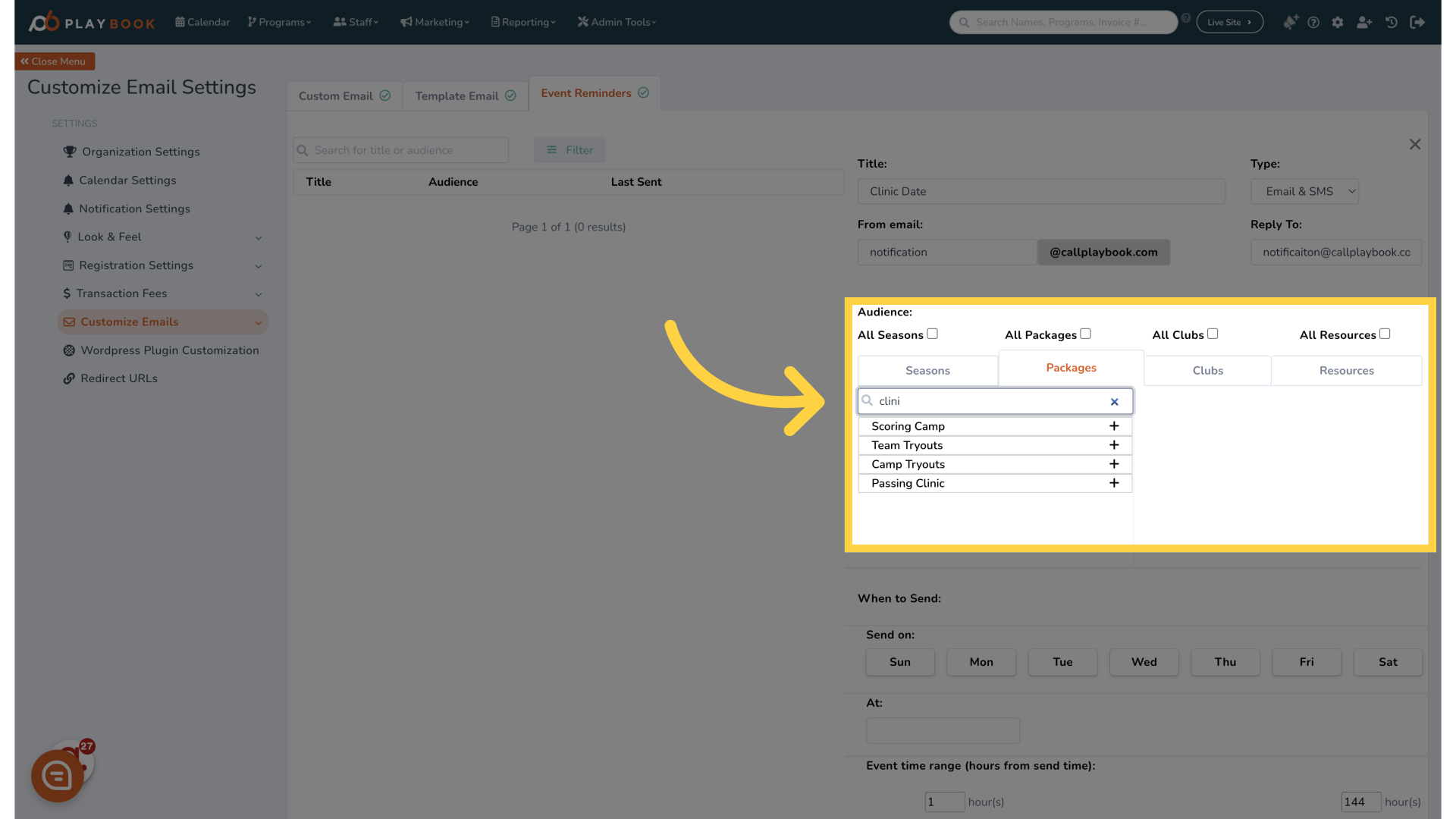The image size is (1456, 819).
Task: Open Notification Settings
Action: coord(127,209)
